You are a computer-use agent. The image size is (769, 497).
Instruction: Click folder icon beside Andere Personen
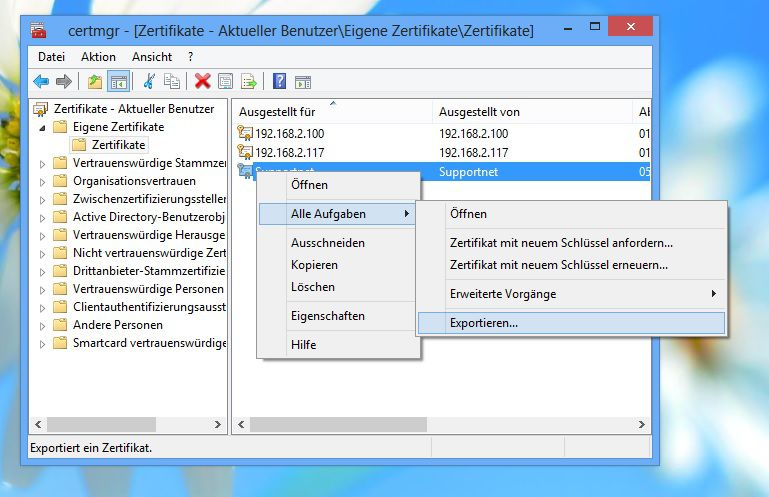point(60,325)
